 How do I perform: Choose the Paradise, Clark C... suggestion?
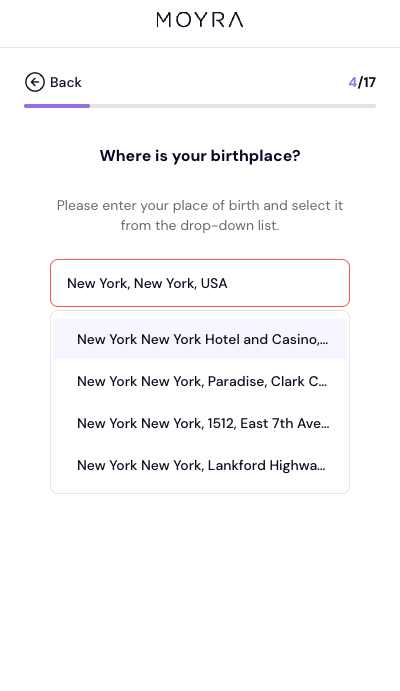[200, 381]
